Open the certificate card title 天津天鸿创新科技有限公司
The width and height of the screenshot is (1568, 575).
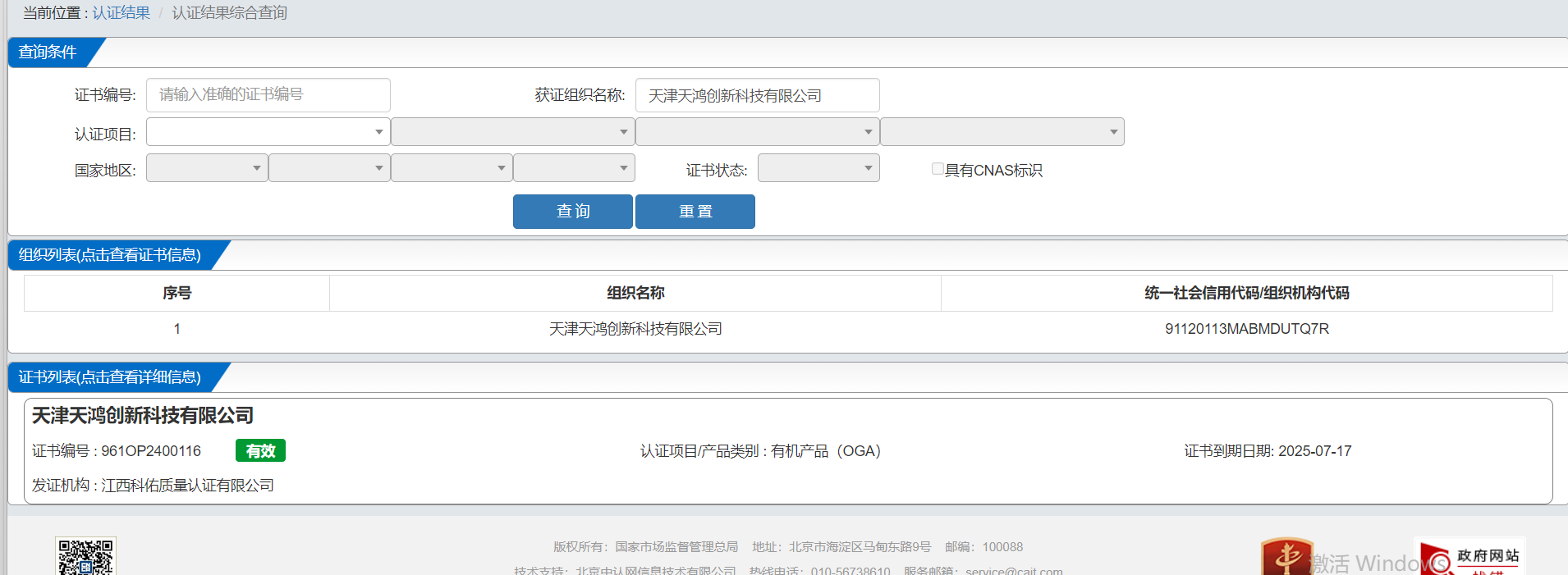tap(143, 416)
